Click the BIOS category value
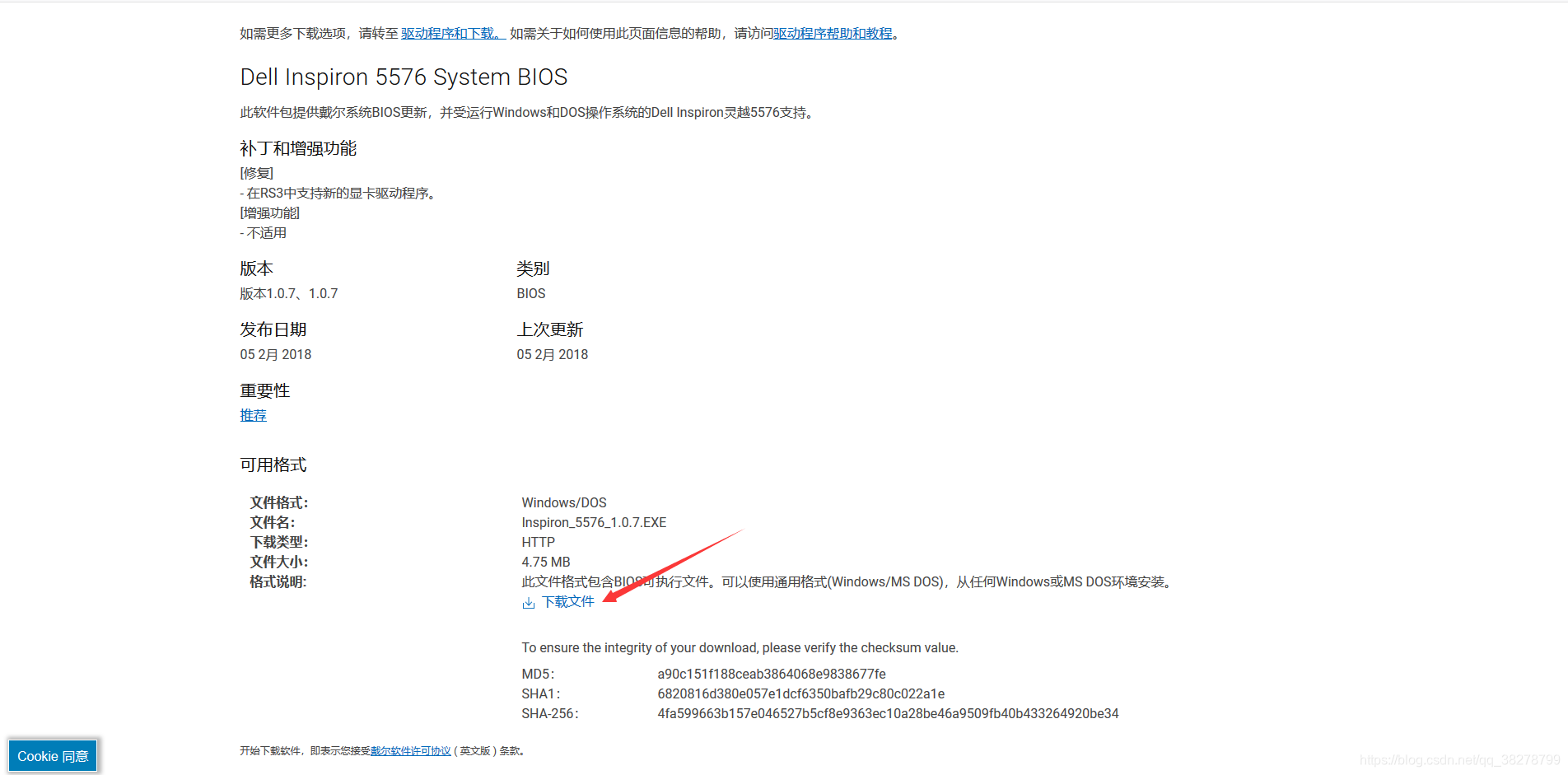This screenshot has height=775, width=1568. 531,294
